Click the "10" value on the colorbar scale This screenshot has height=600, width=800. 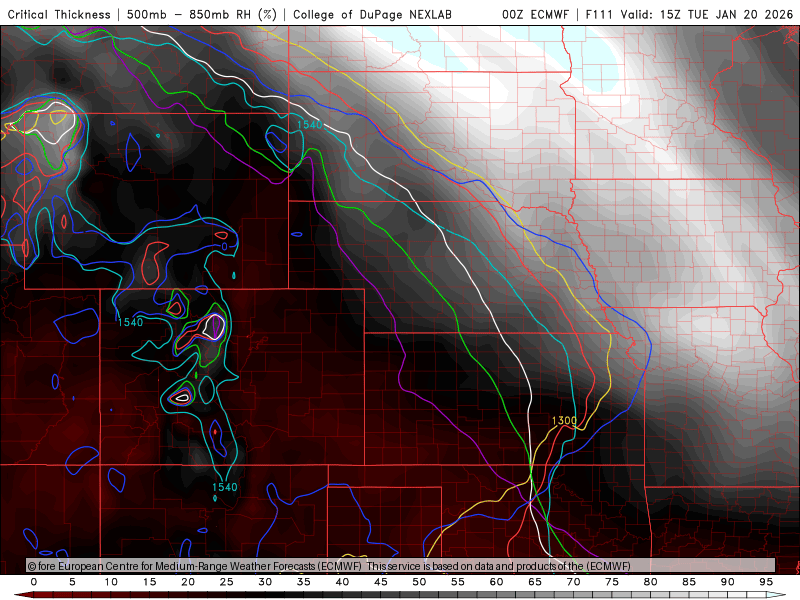111,582
